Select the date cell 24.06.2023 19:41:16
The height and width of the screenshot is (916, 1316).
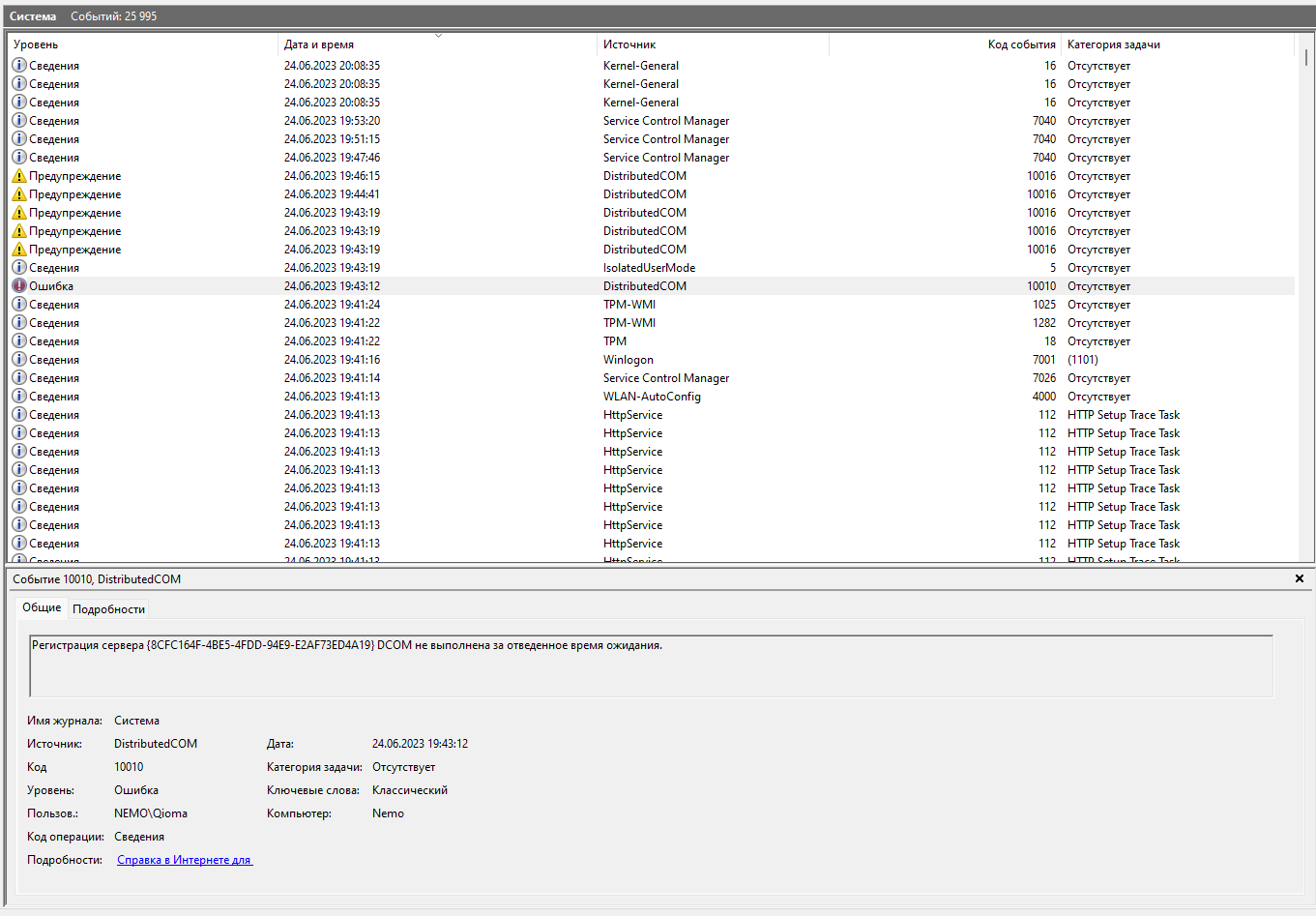(332, 360)
